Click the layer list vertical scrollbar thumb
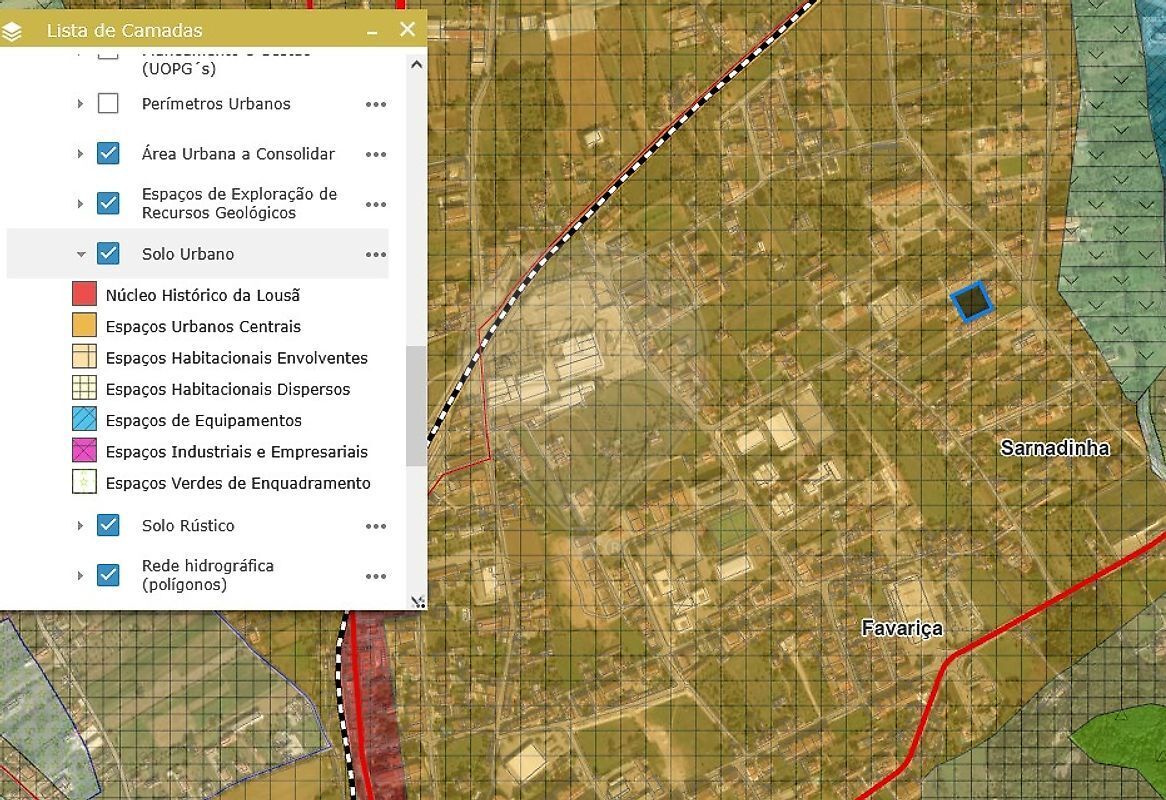 click(416, 405)
